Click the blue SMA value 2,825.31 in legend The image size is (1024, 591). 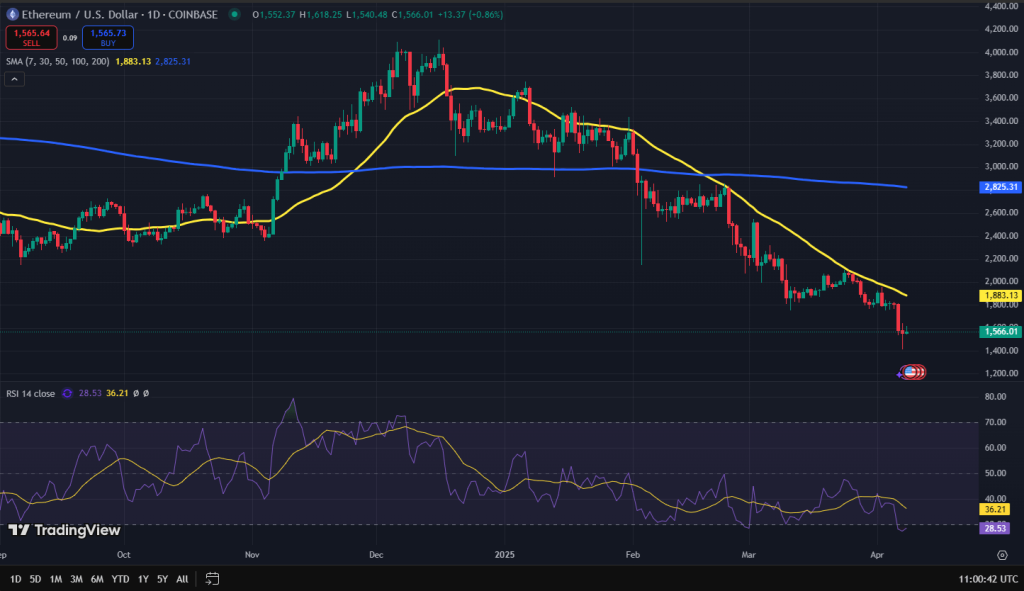(x=173, y=61)
